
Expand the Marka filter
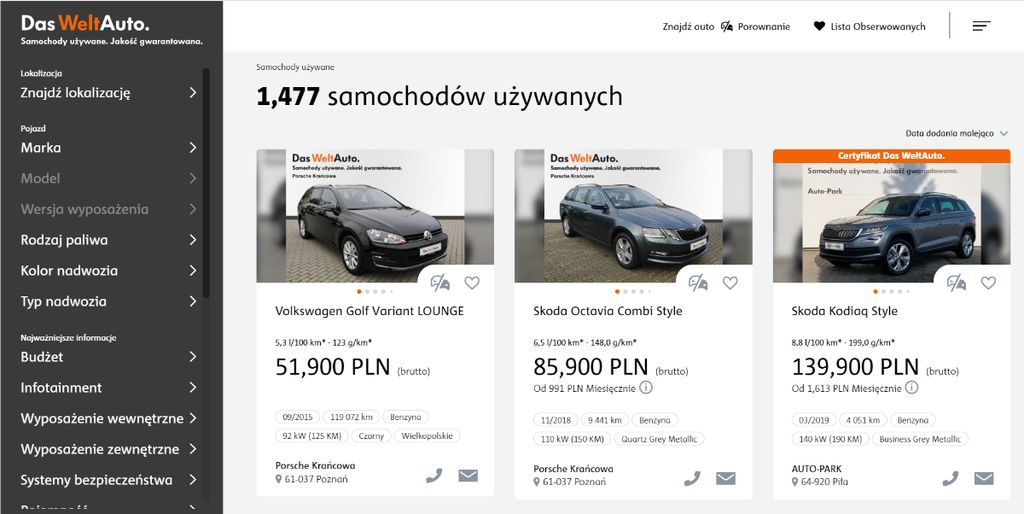tap(108, 148)
